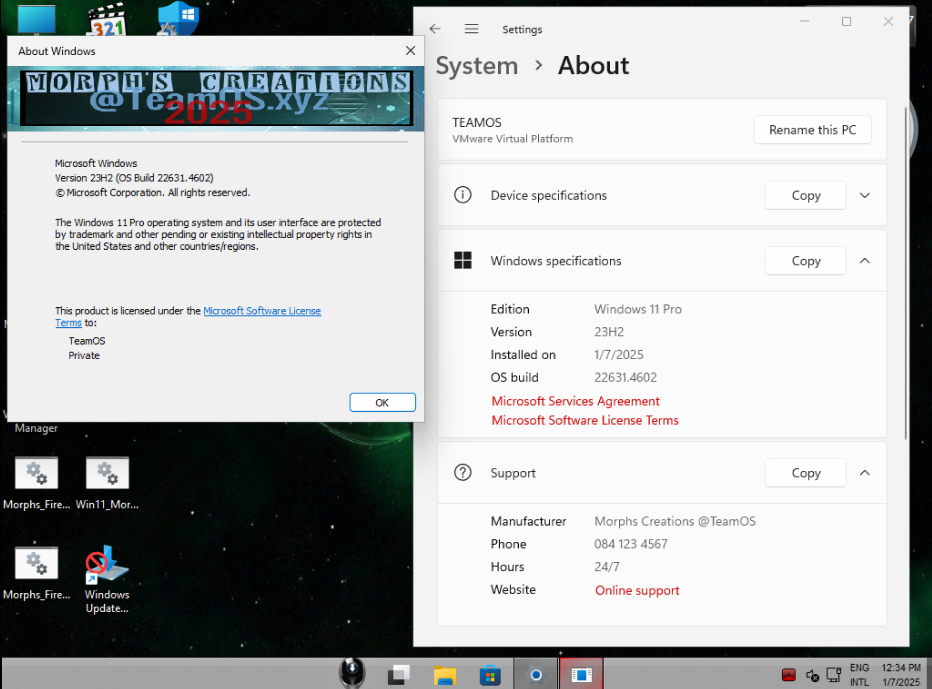
Task: Select the OS build value 22631.4602
Action: coord(625,377)
